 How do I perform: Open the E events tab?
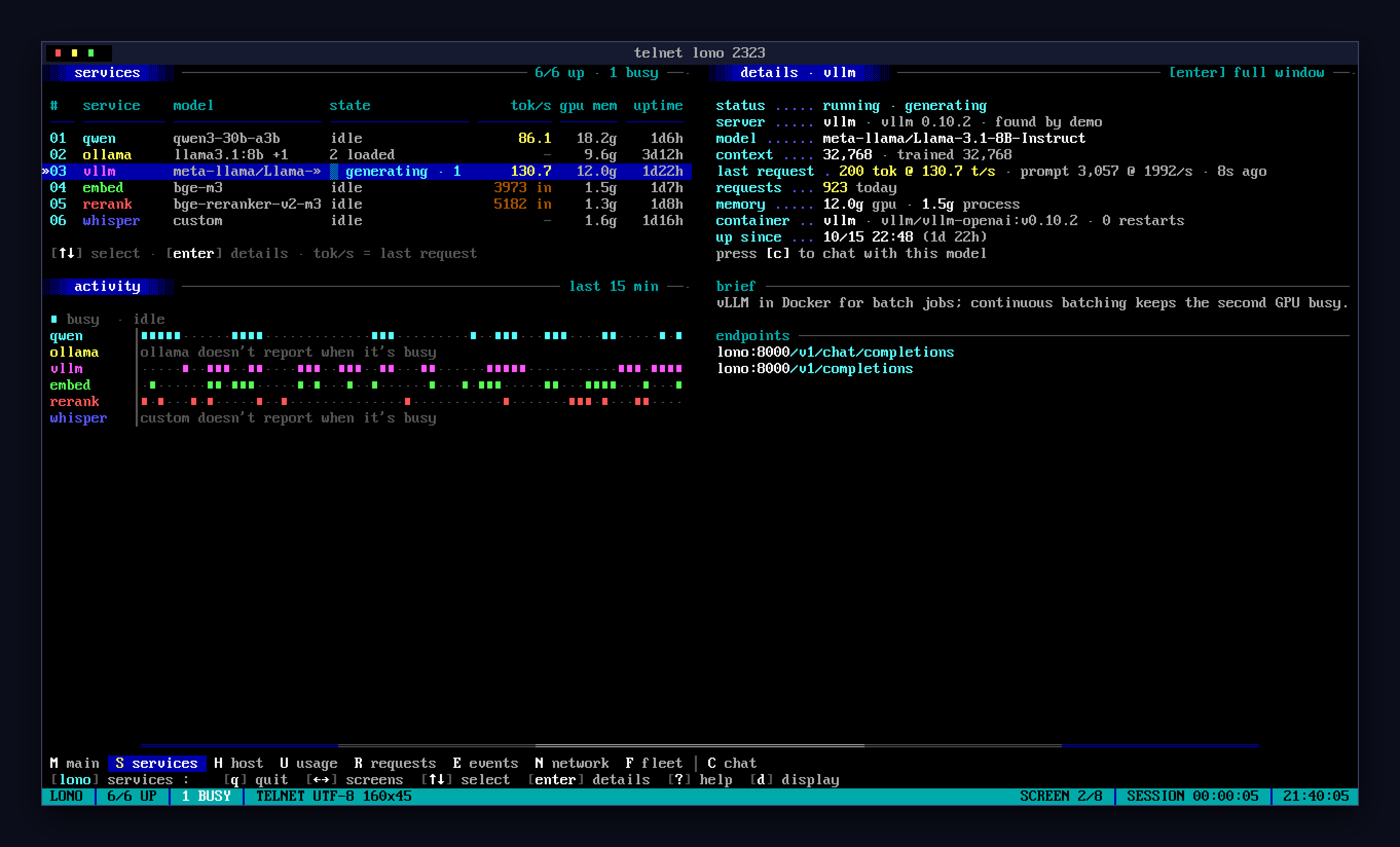tap(486, 763)
